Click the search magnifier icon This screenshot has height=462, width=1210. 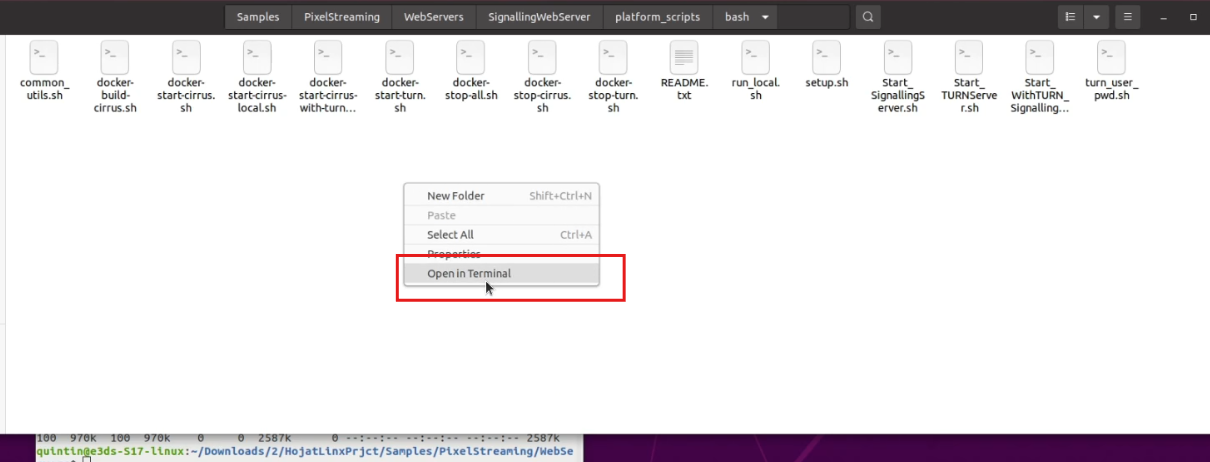pos(868,17)
